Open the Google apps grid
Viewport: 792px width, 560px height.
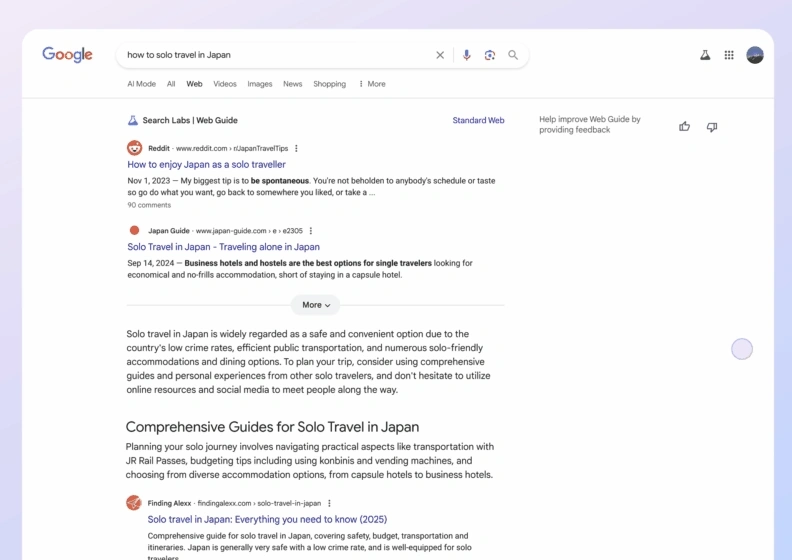729,55
